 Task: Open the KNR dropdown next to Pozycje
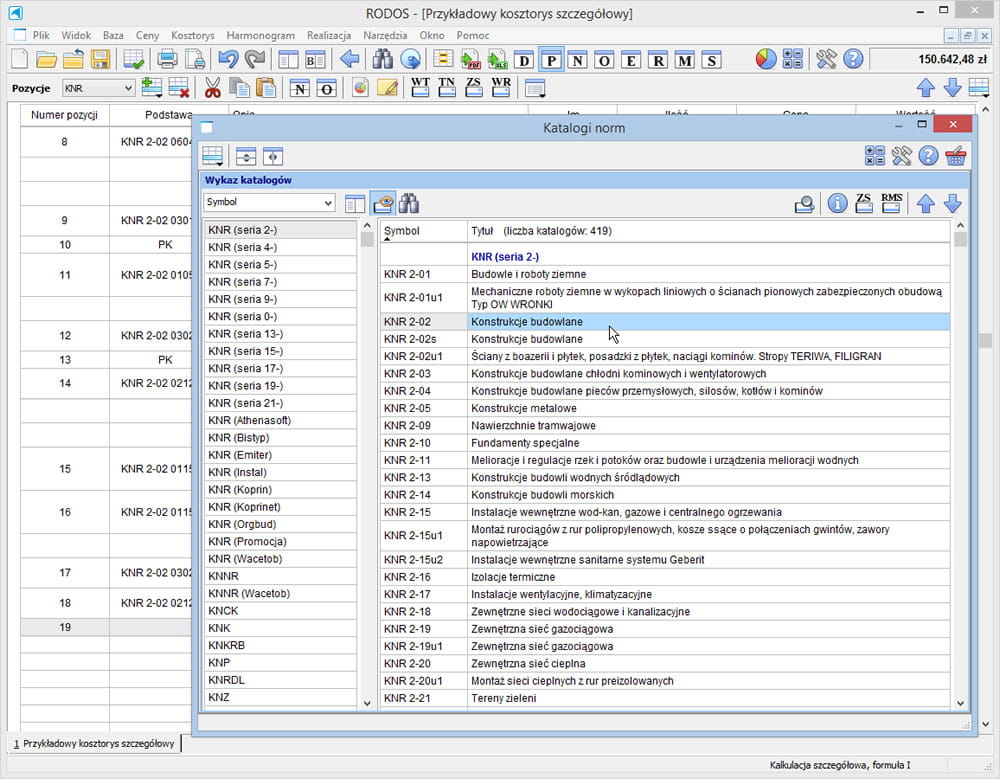pyautogui.click(x=98, y=88)
